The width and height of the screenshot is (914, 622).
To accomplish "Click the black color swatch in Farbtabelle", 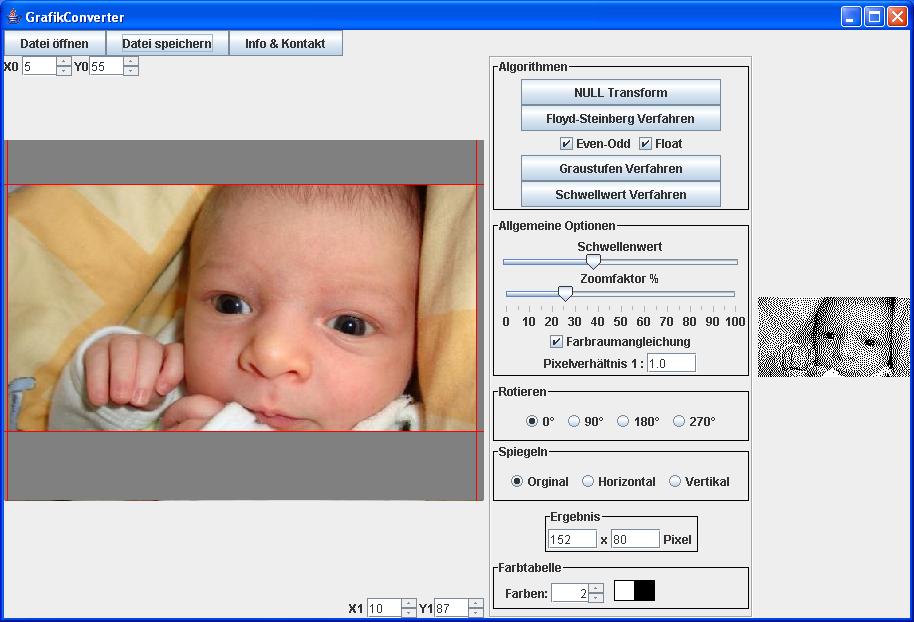I will coord(645,591).
